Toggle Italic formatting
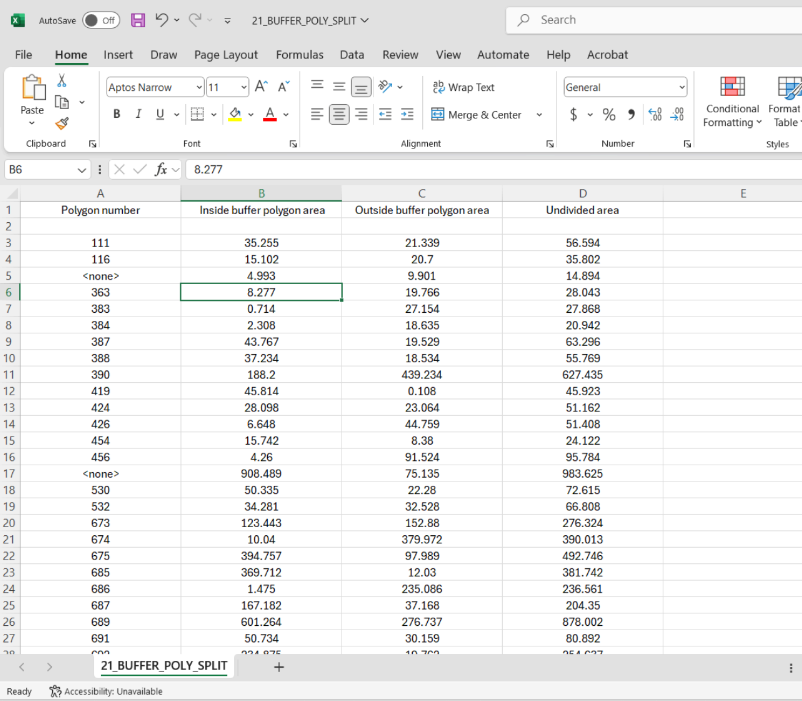The width and height of the screenshot is (802, 701). click(x=139, y=115)
